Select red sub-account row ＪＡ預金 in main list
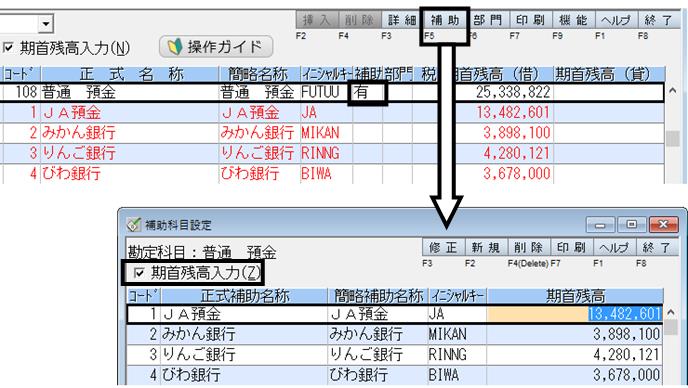Screen dimensions: 688x388 coord(333,112)
